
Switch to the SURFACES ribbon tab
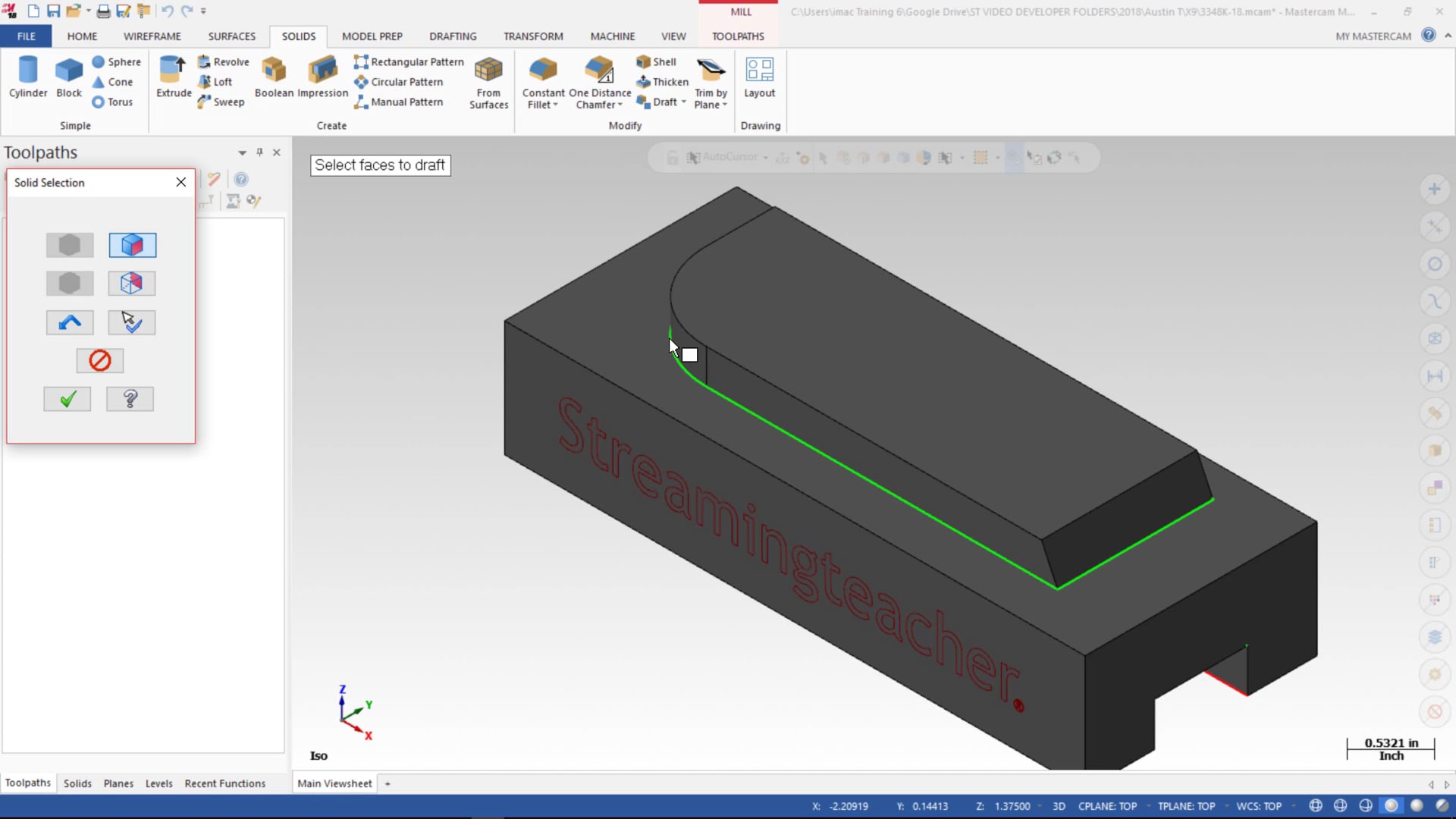232,36
